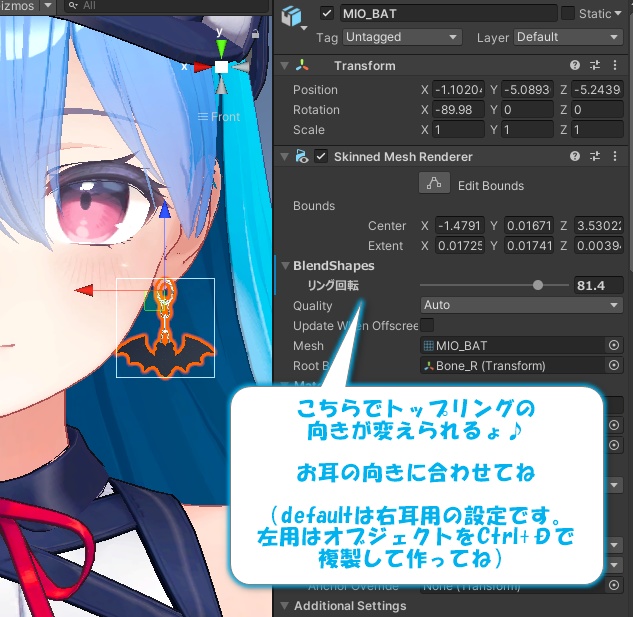633x617 pixels.
Task: Click Root Bone field Bone_R (Transform)
Action: [512, 365]
